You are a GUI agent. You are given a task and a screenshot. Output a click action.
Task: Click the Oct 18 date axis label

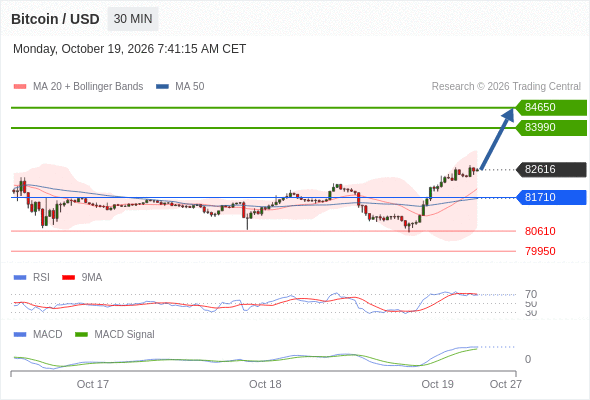[x=265, y=384]
